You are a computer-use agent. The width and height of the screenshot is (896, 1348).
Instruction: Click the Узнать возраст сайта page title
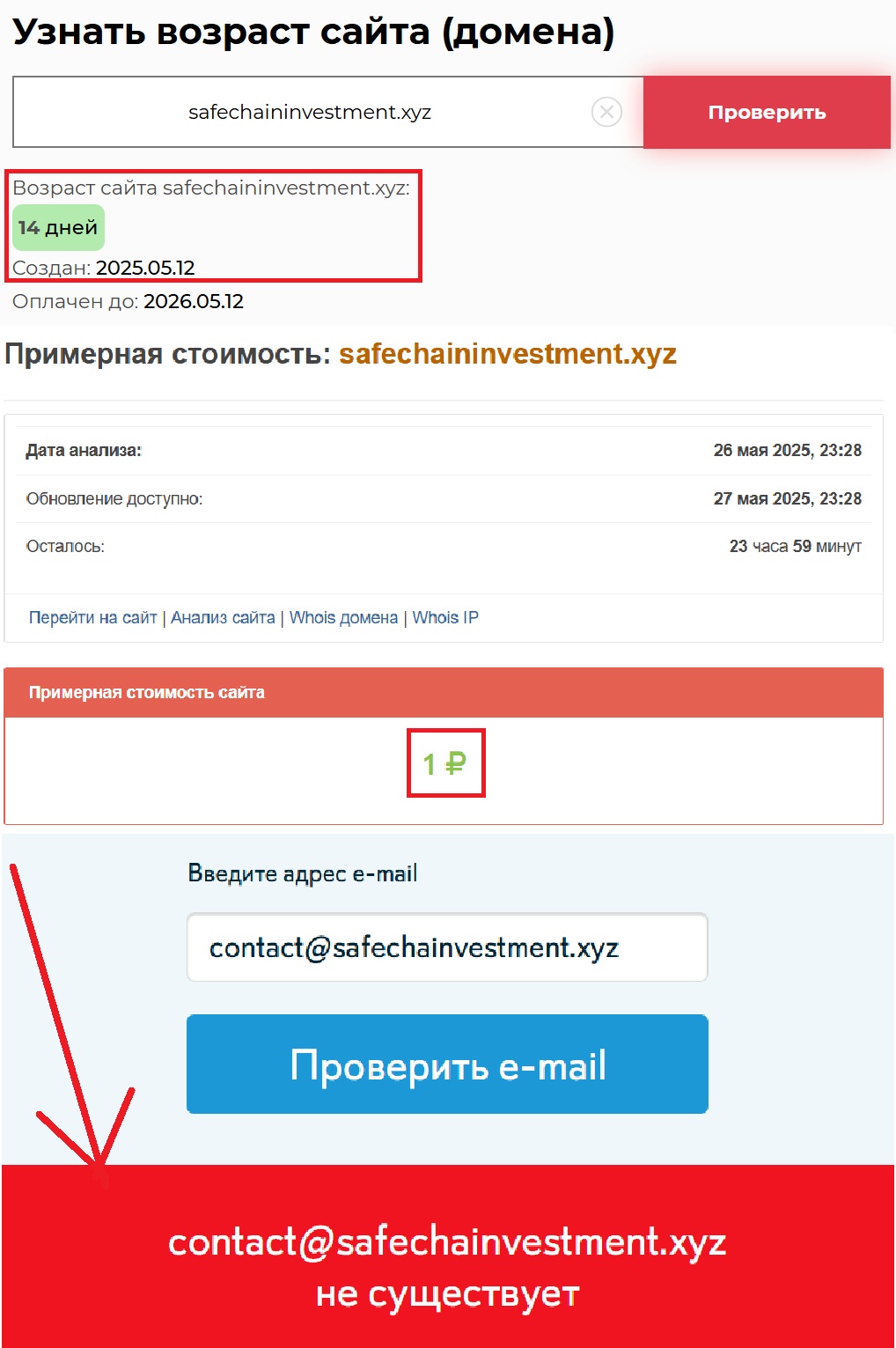pos(313,32)
